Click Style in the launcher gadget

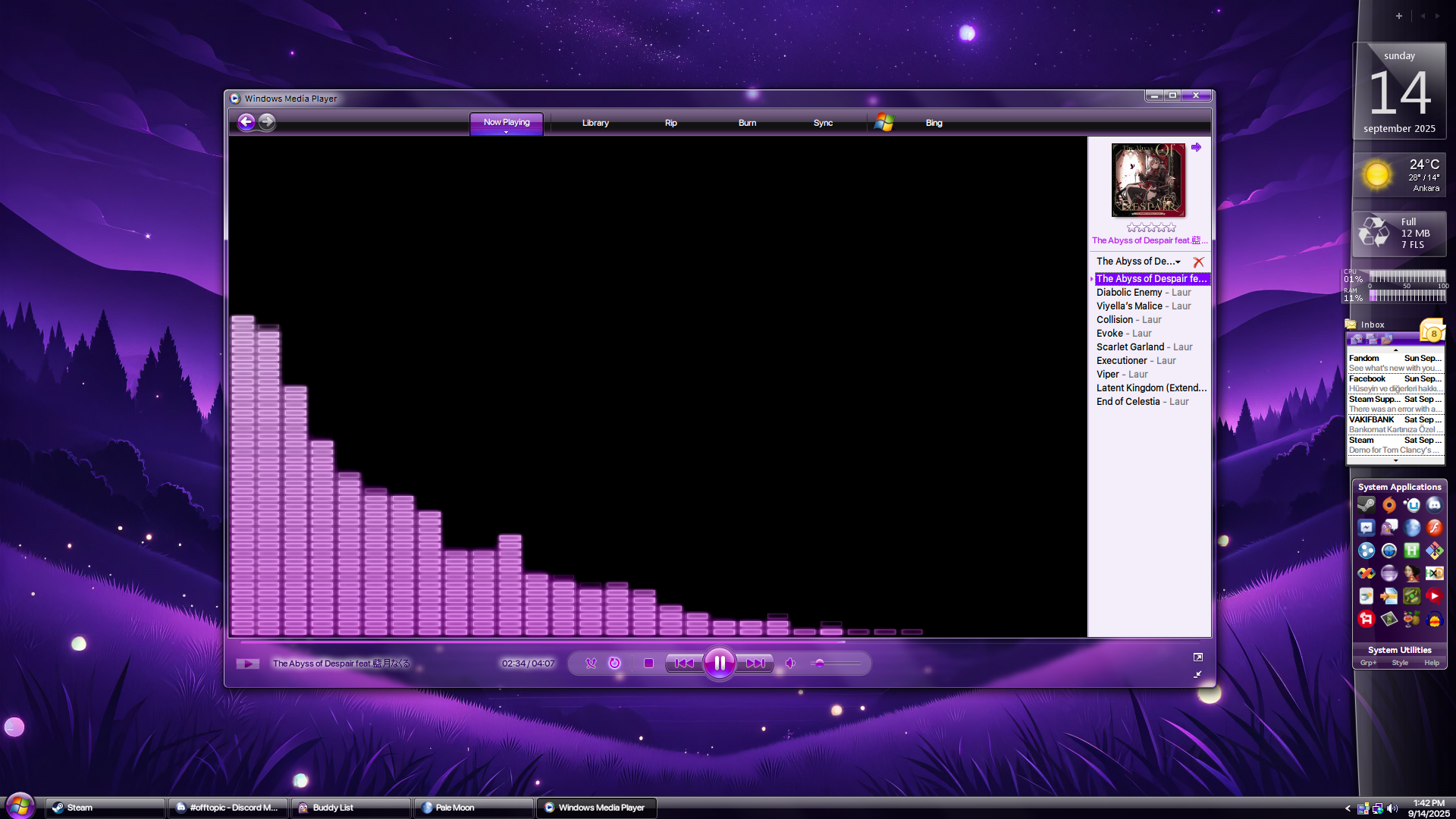coord(1400,663)
